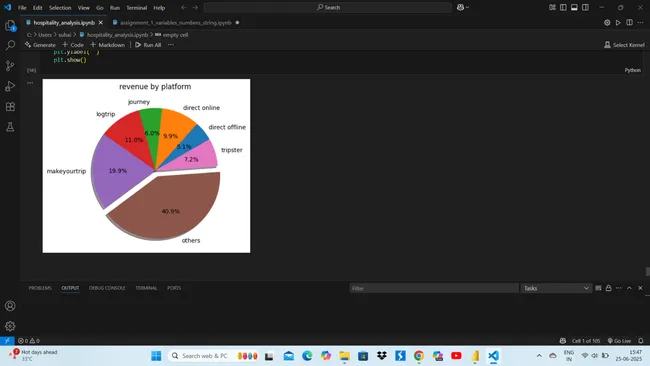Toggle the bottom panel visibility

574,7
